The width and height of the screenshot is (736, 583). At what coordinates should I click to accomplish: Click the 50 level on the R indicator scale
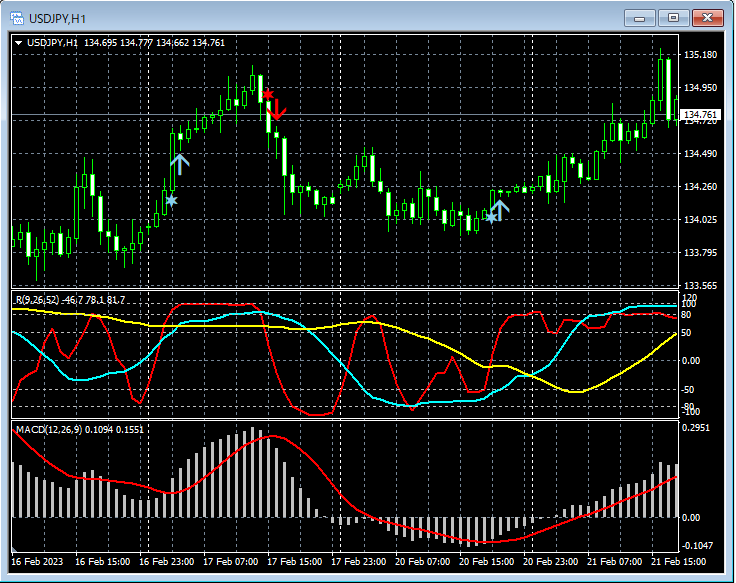[686, 333]
